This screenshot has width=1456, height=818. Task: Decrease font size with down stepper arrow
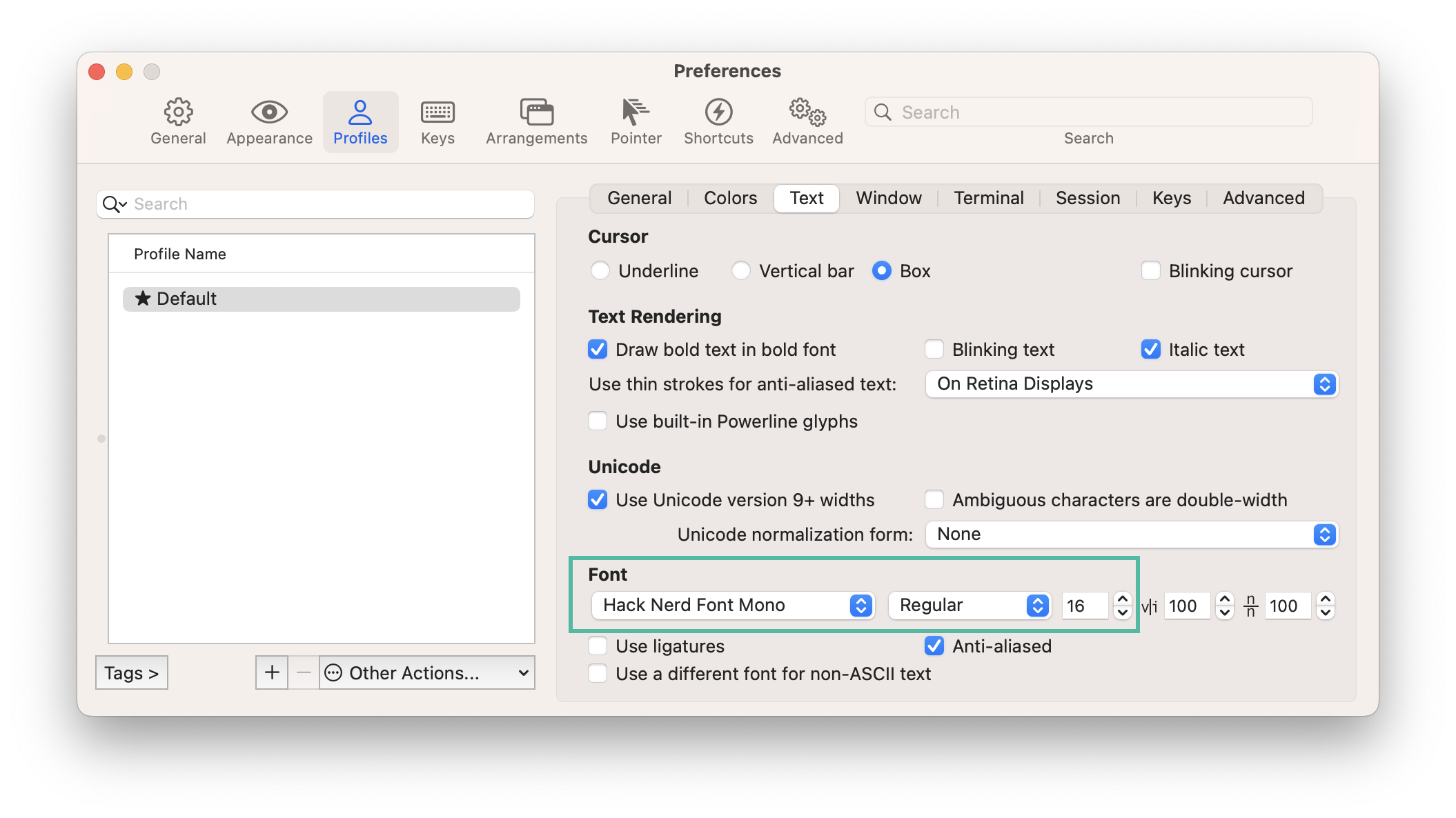tap(1123, 612)
